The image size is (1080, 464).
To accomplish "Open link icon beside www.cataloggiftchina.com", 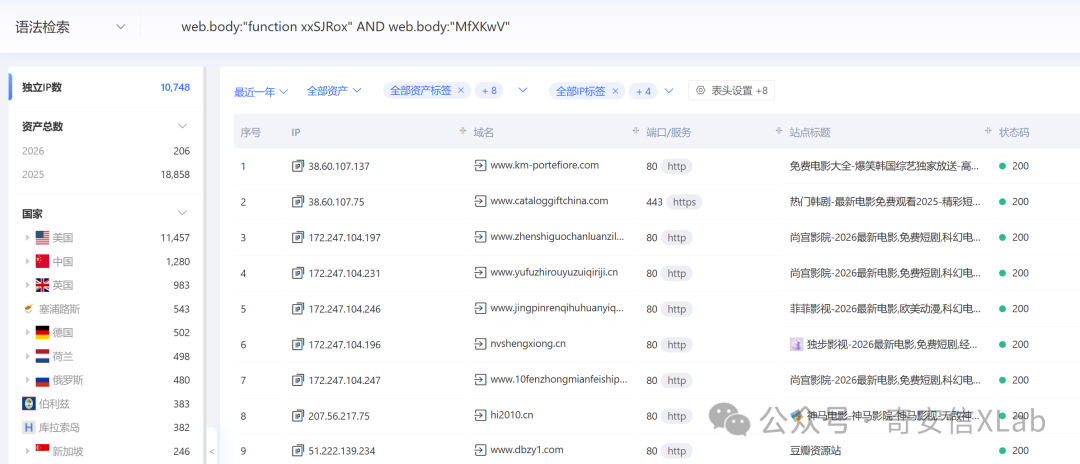I will coord(480,201).
